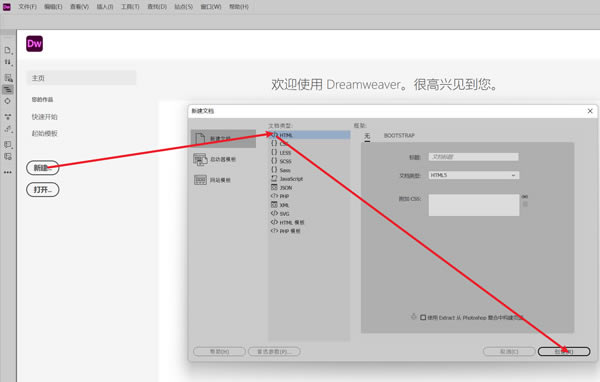Switch to the 无 framework tab

(x=367, y=135)
